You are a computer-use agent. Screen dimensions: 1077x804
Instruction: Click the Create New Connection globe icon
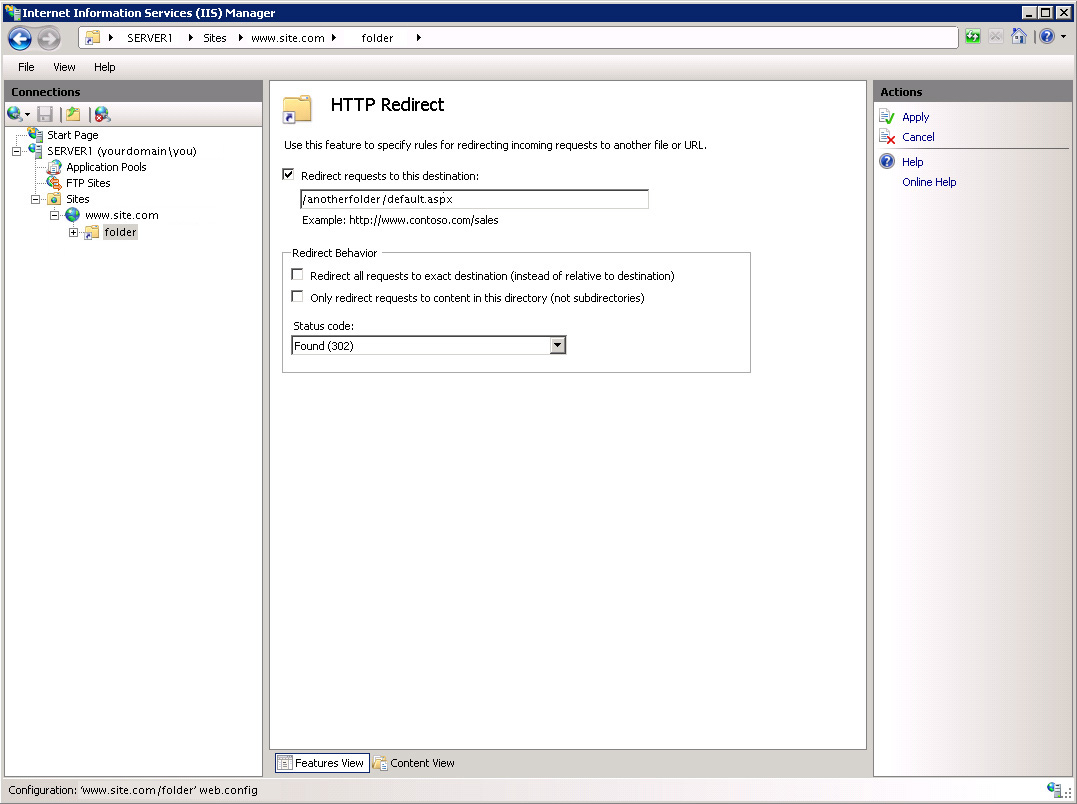[x=14, y=114]
